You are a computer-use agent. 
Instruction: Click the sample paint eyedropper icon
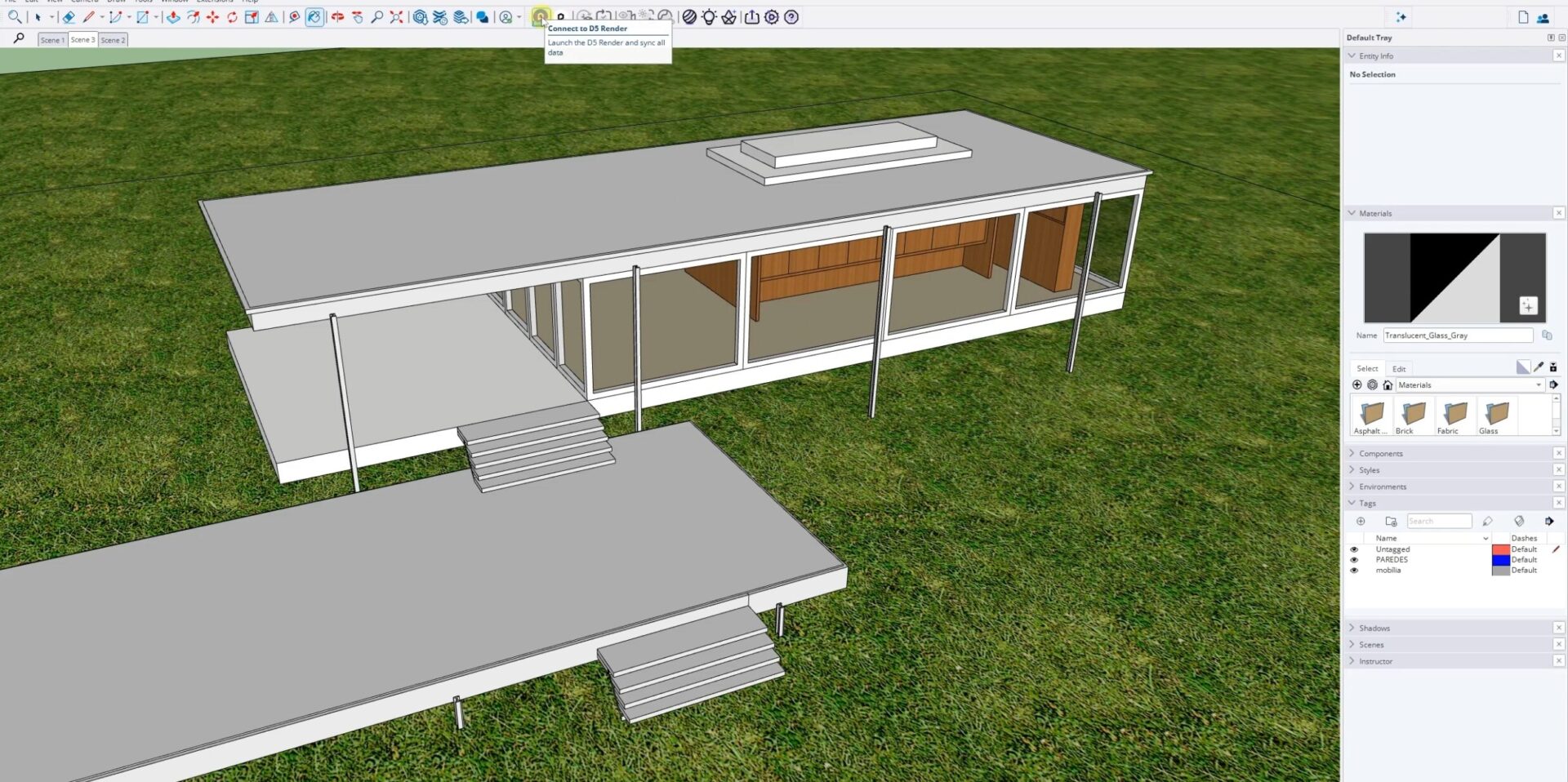click(1539, 367)
